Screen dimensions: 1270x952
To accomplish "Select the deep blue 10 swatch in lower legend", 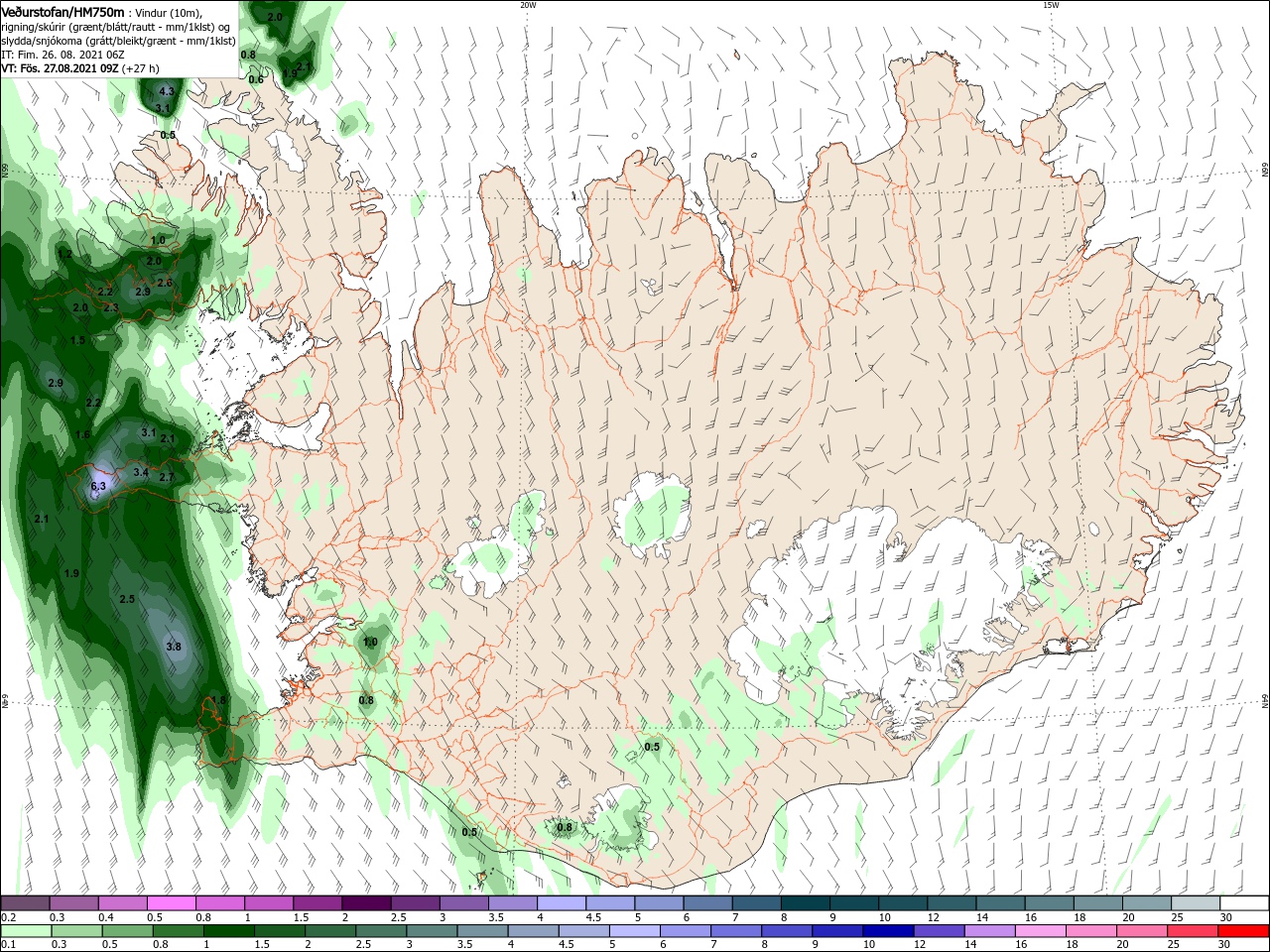I will click(x=889, y=931).
